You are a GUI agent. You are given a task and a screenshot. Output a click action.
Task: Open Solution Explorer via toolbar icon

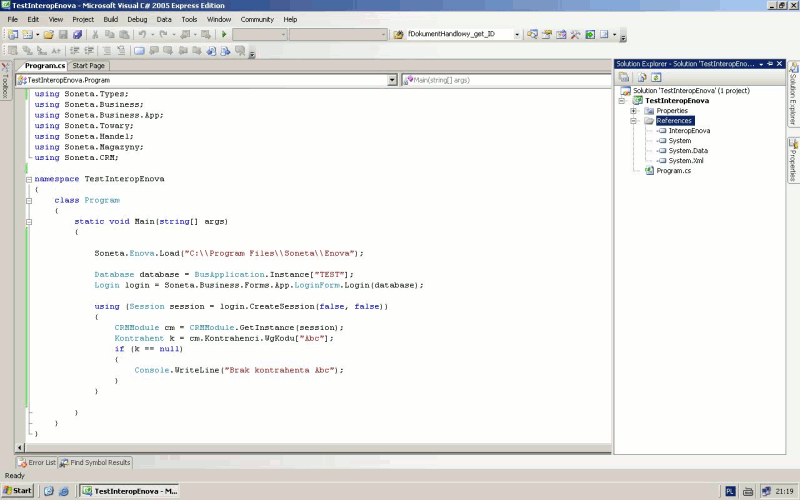tap(532, 34)
